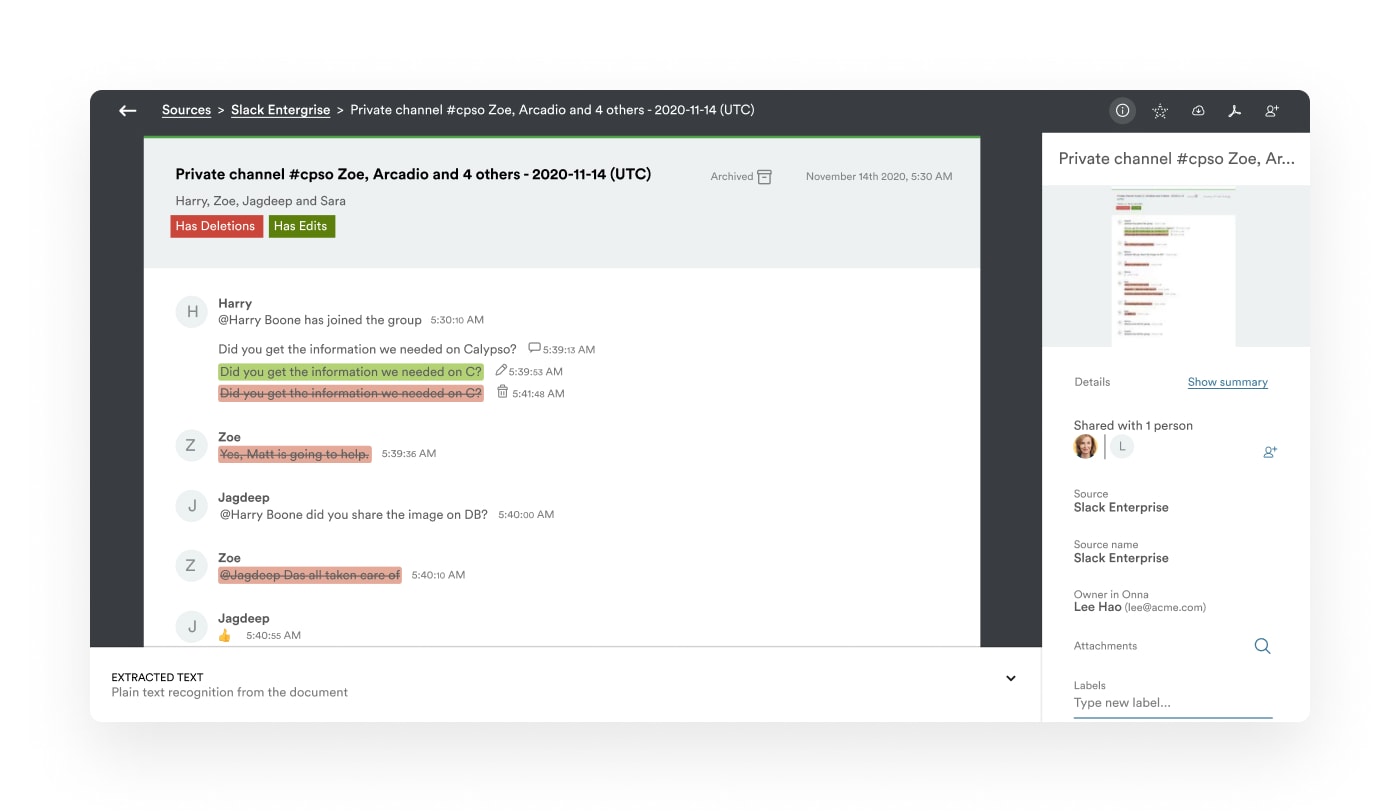1400x812 pixels.
Task: Download document via cloud icon
Action: point(1198,111)
